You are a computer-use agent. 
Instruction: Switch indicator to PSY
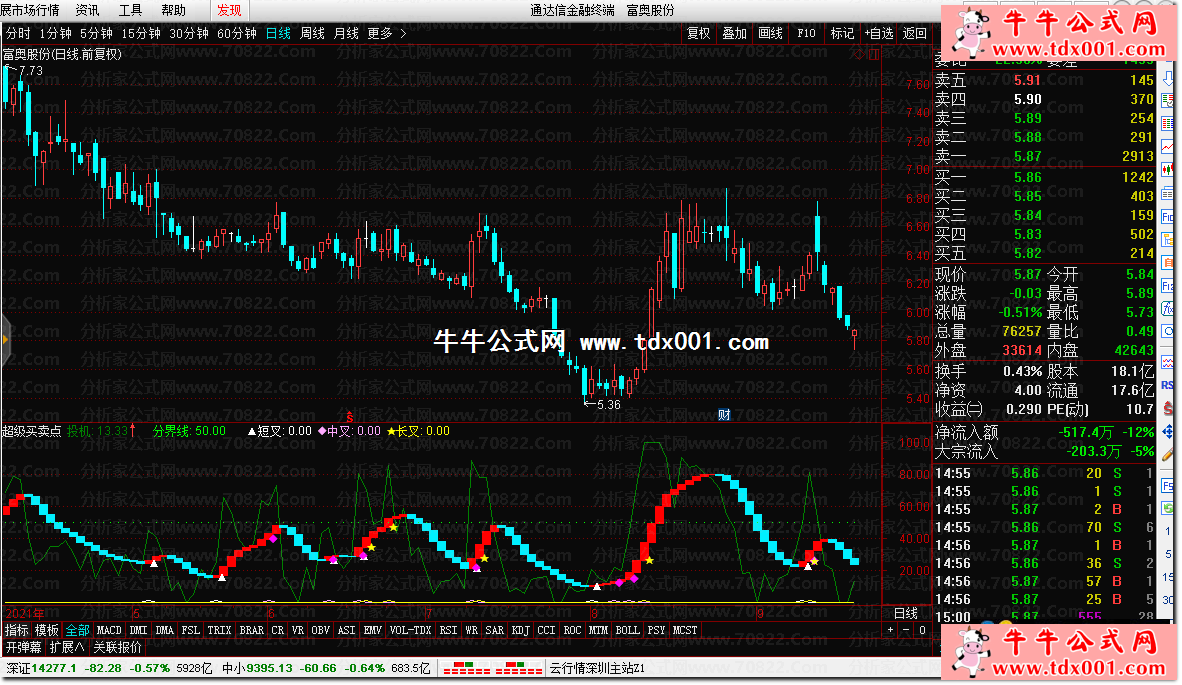657,630
